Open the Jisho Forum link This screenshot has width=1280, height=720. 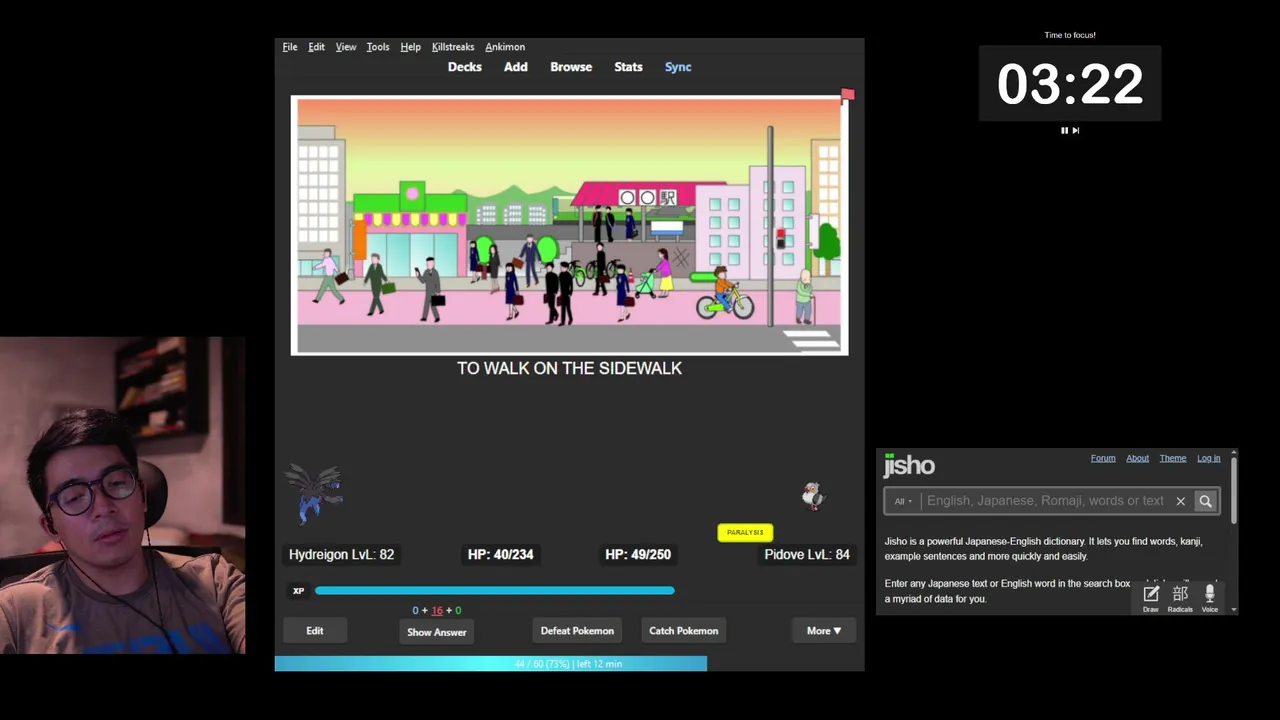pos(1103,458)
